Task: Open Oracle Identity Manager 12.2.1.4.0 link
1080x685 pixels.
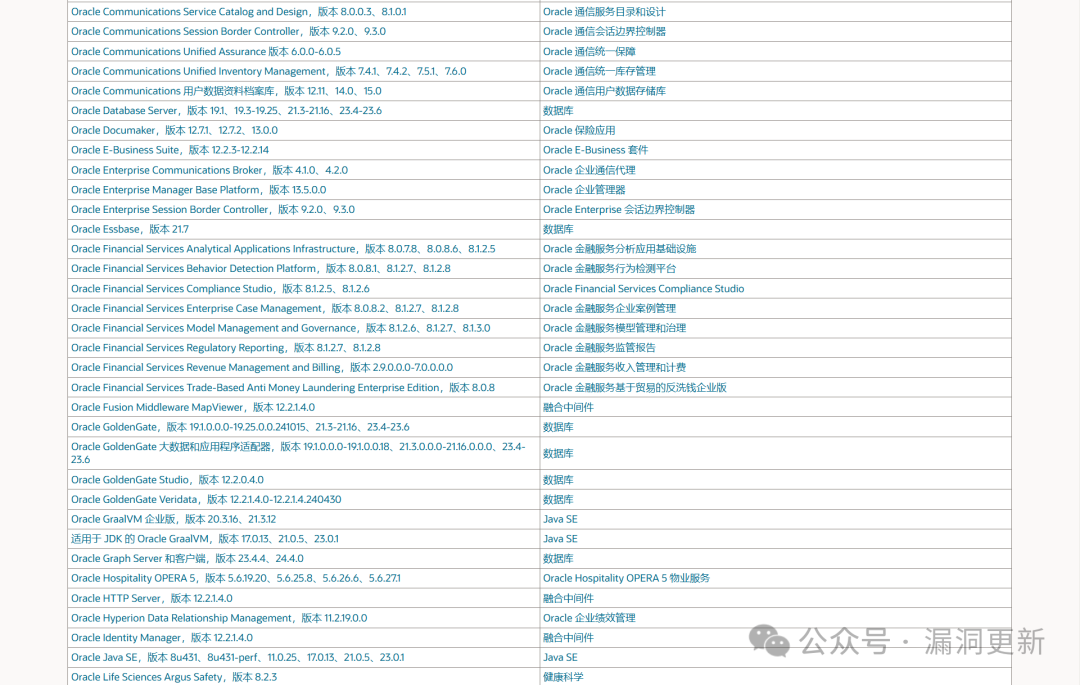Action: click(x=162, y=638)
